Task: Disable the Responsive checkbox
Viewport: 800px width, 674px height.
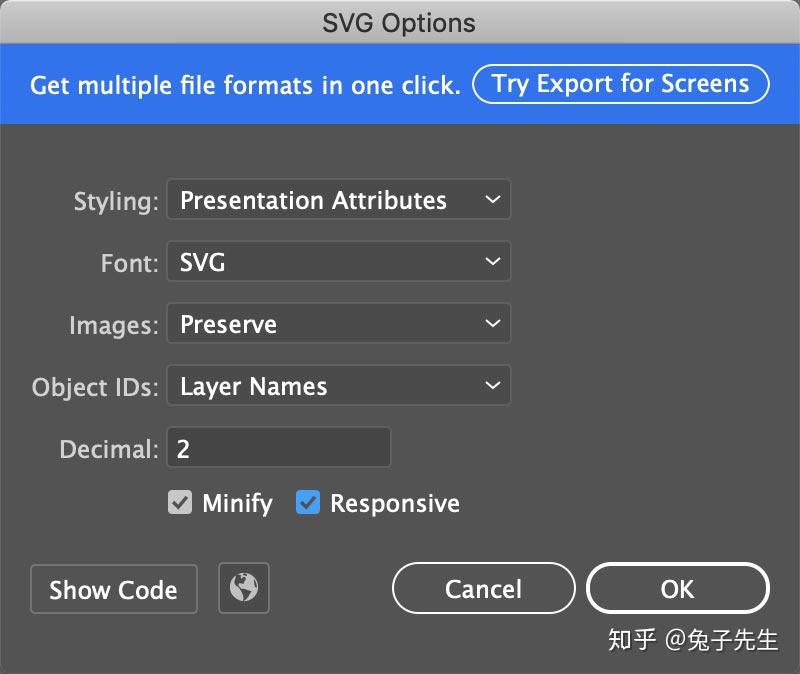Action: [x=308, y=503]
